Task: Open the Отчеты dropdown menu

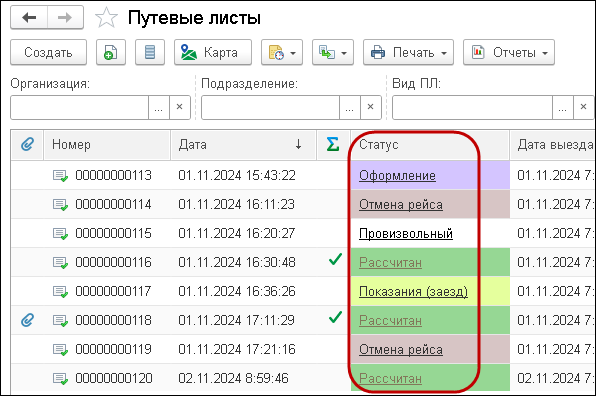Action: coord(509,52)
